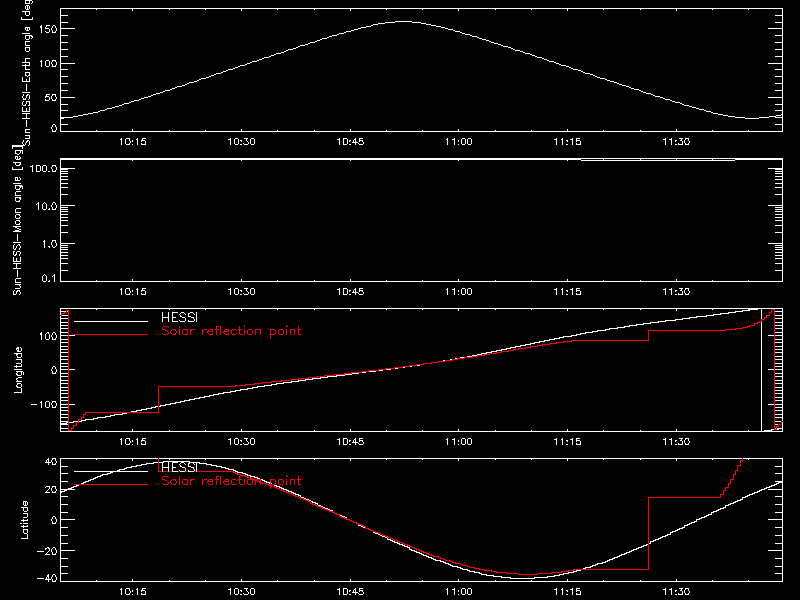
Task: Click 11:15 label under Moon angle plot
Action: click(x=567, y=292)
